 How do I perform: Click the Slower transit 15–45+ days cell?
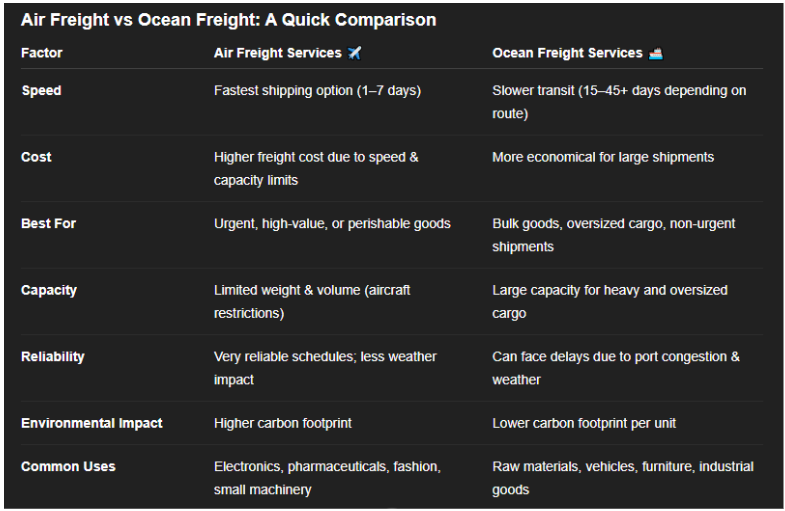[x=619, y=102]
